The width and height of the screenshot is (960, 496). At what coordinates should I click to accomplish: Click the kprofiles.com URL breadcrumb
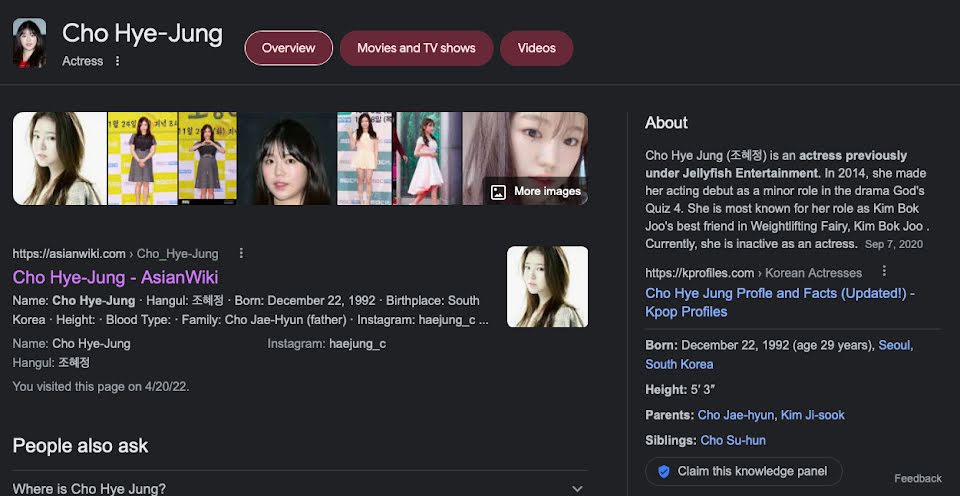pos(754,273)
